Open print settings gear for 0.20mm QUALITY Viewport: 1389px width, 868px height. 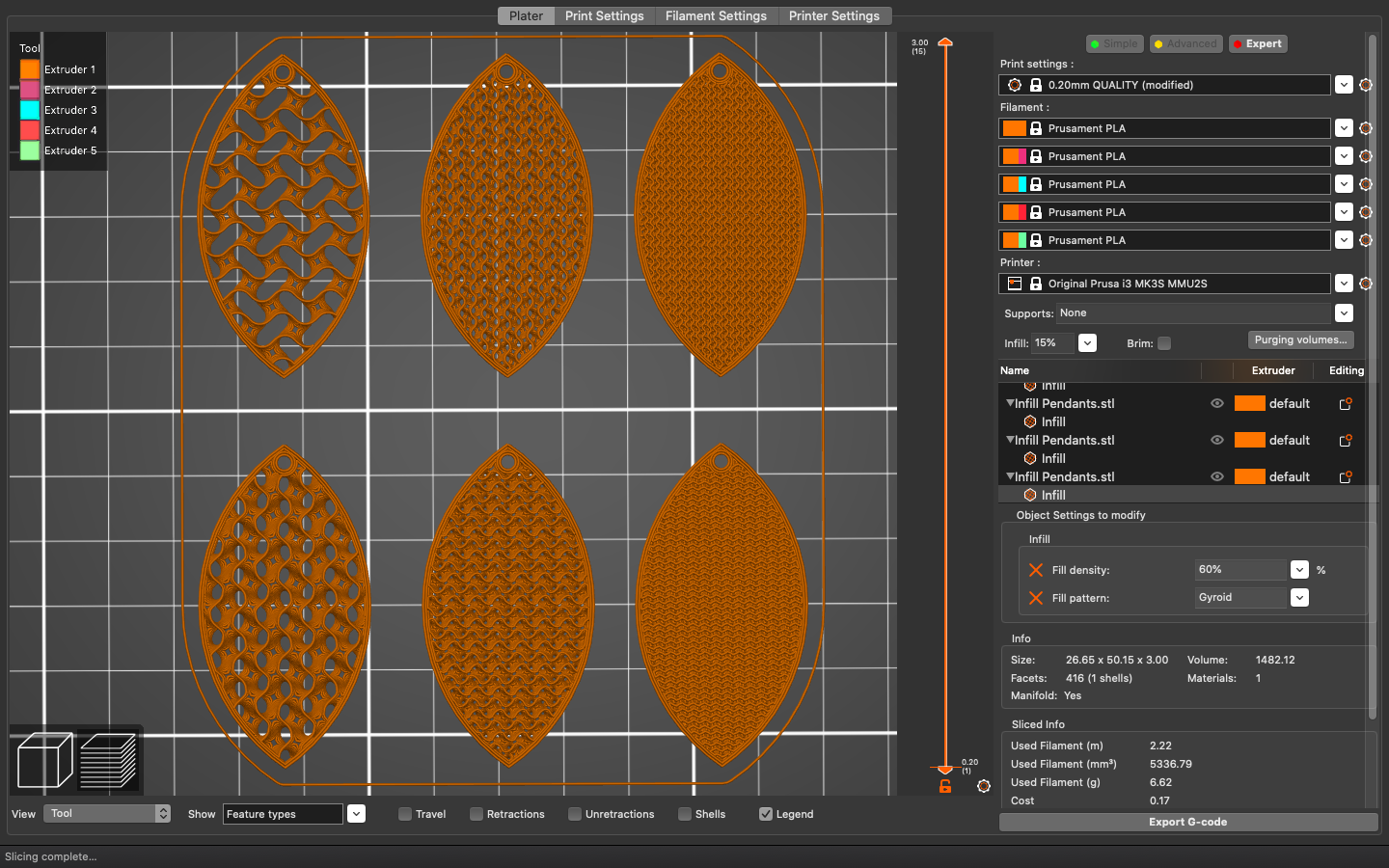pos(1366,85)
